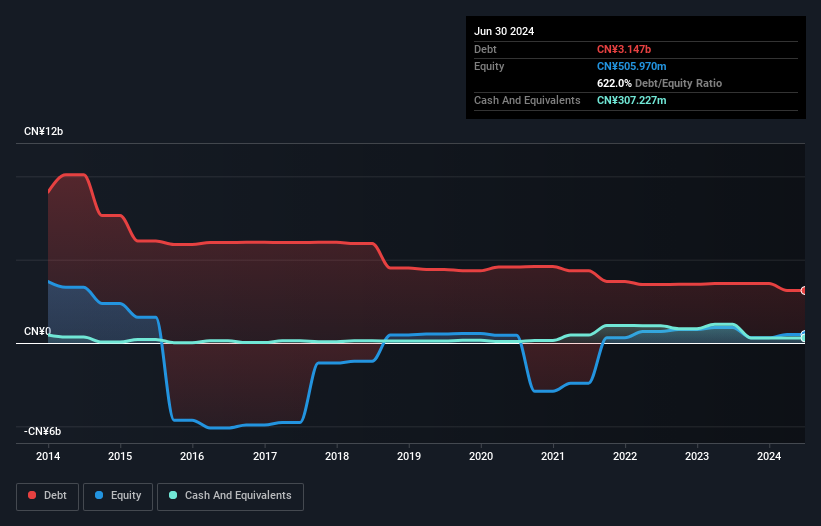The image size is (821, 526).
Task: Select the 2020 x-axis label
Action: point(481,456)
